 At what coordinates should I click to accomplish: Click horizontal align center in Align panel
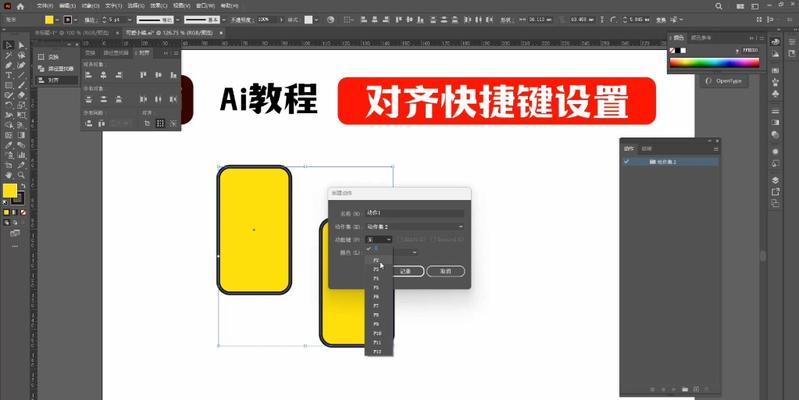click(x=103, y=75)
